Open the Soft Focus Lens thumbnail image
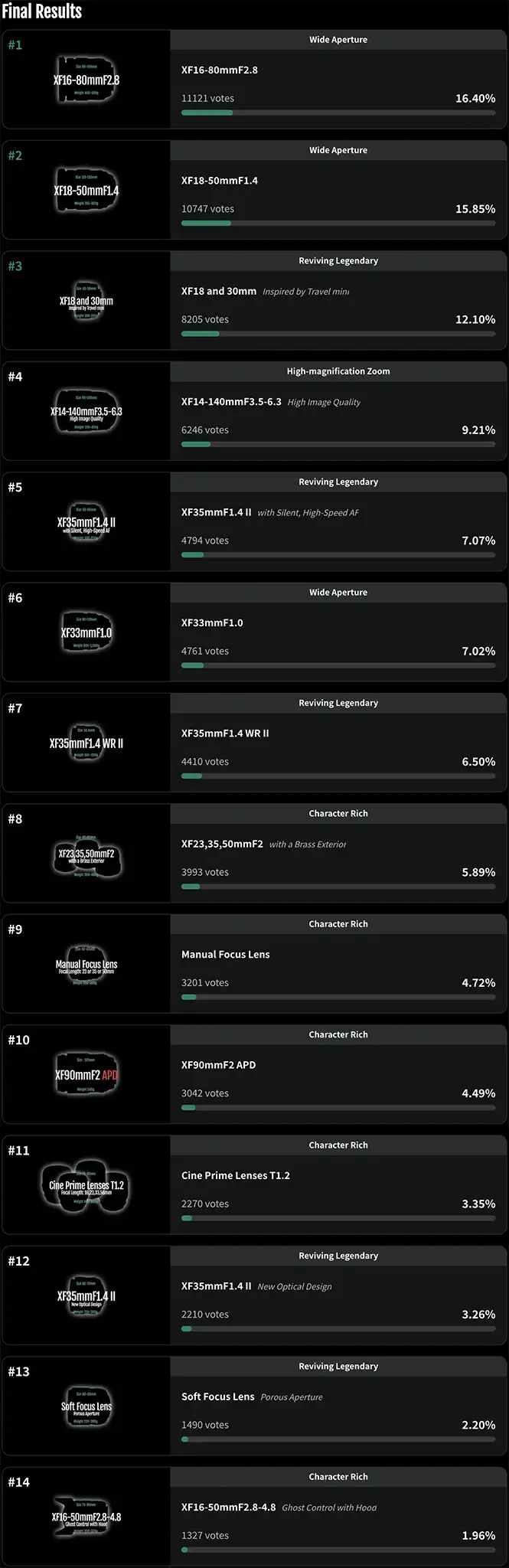 (86, 1406)
